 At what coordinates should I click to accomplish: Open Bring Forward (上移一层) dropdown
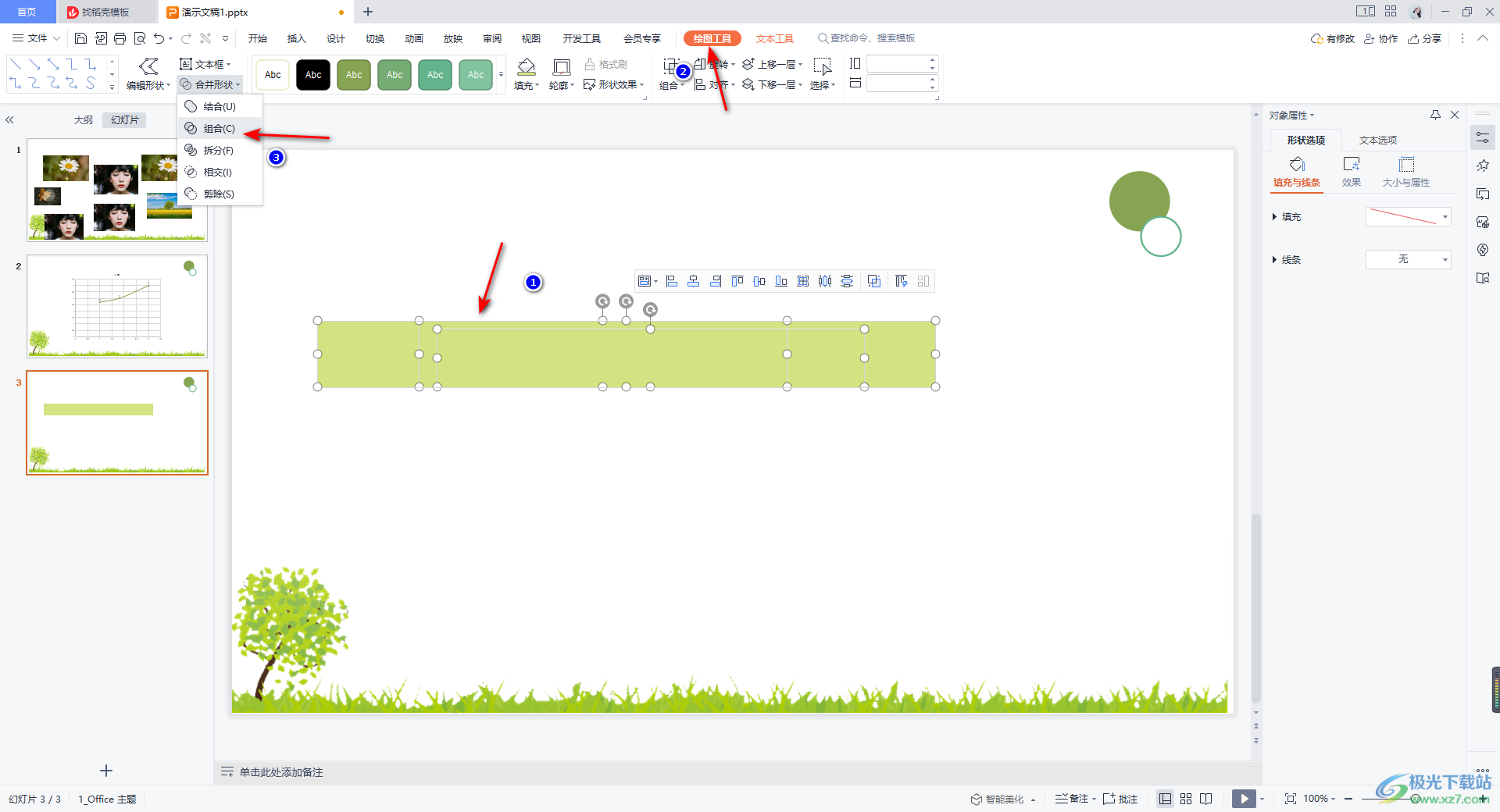(x=773, y=64)
